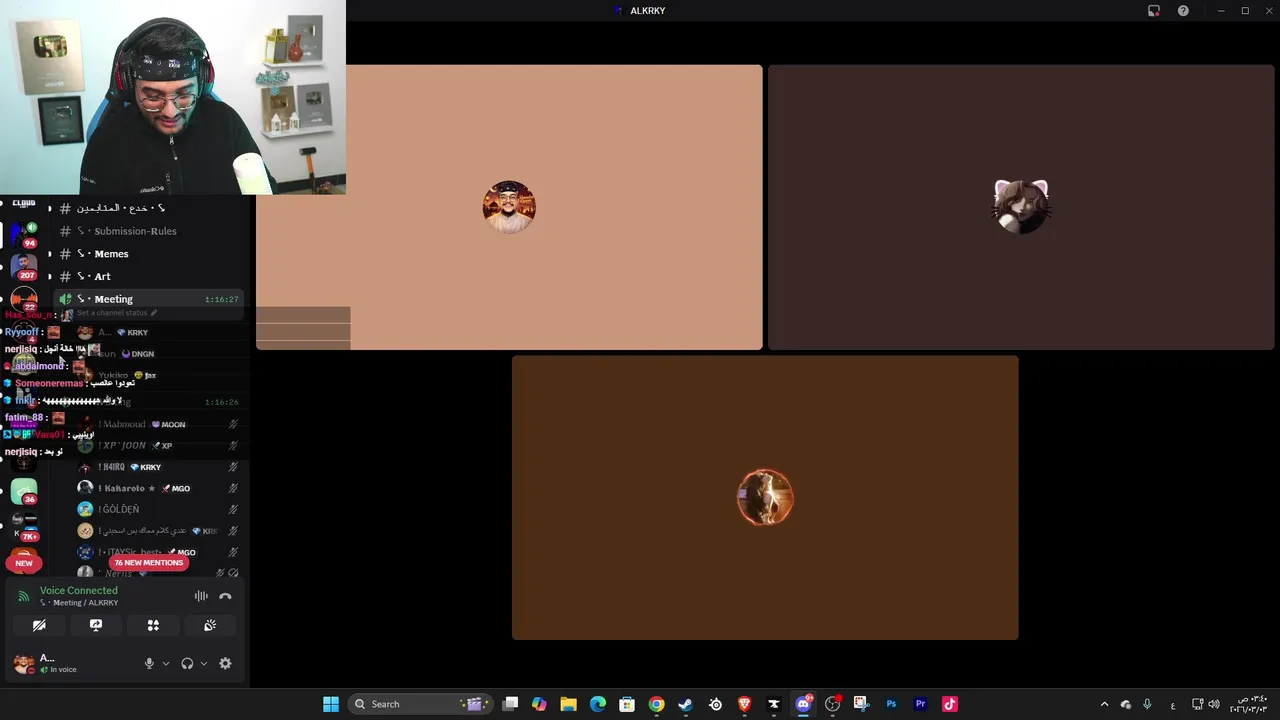Switch to Discord taskbar icon
The height and width of the screenshot is (720, 1280).
pyautogui.click(x=803, y=704)
